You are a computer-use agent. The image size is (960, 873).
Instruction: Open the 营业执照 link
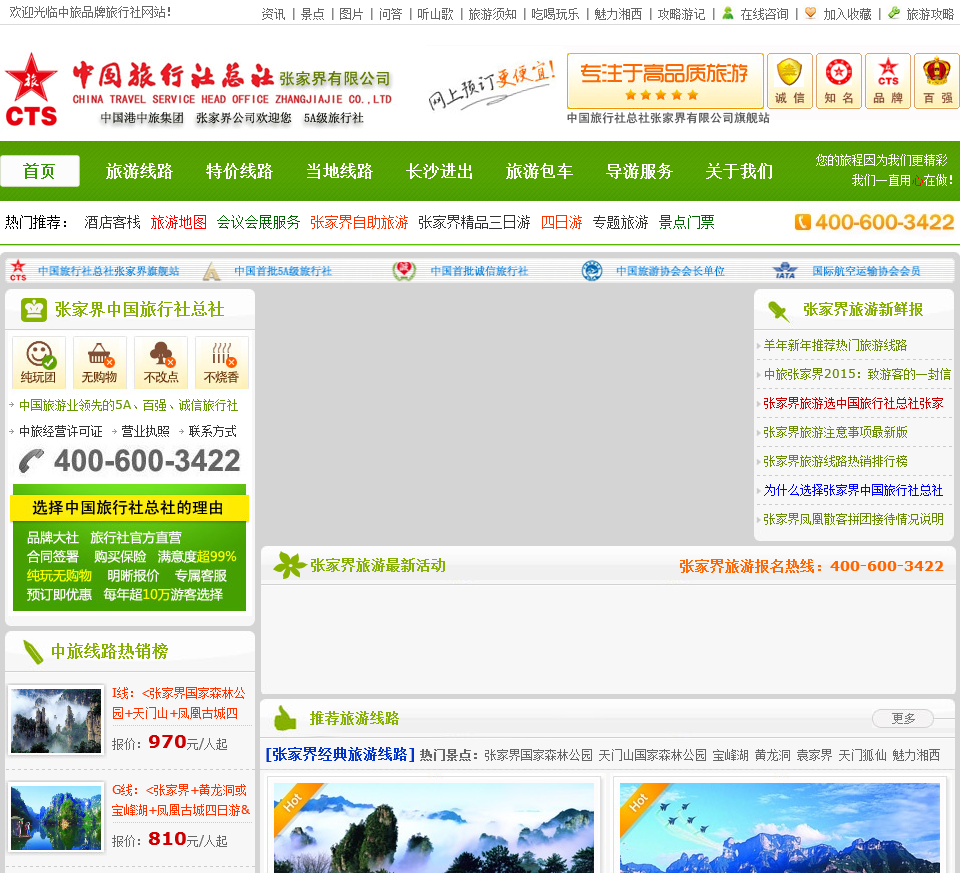tap(145, 432)
